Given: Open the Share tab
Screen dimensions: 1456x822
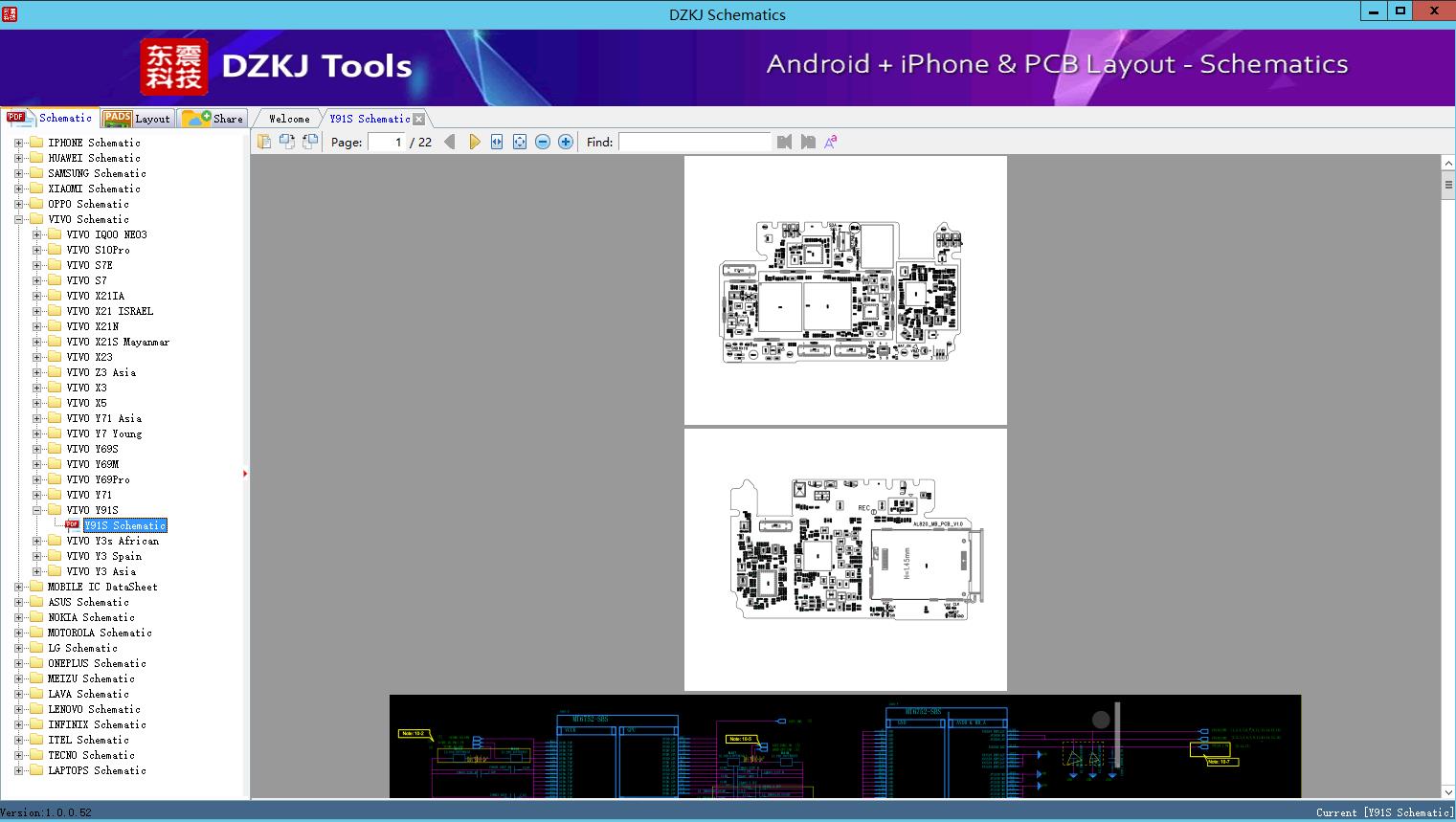Looking at the screenshot, I should (213, 119).
